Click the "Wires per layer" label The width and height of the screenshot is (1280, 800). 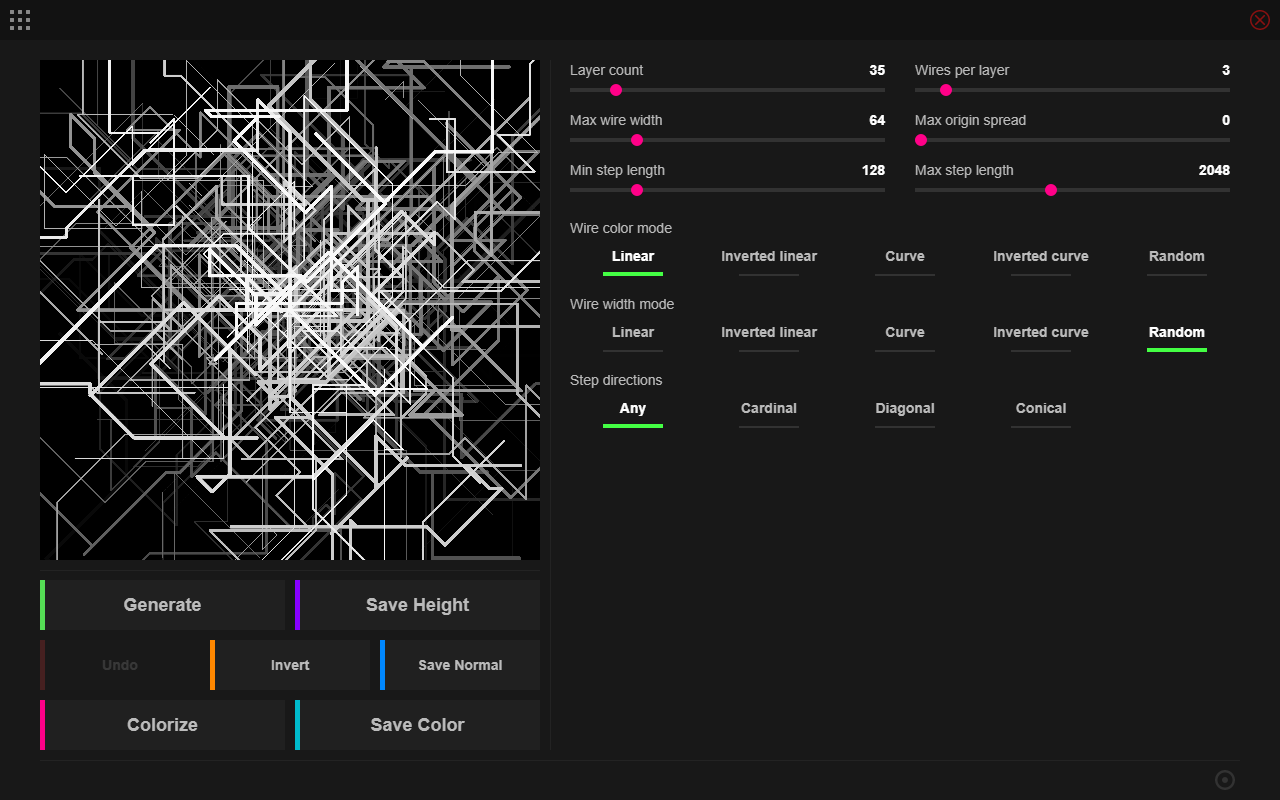pyautogui.click(x=962, y=70)
